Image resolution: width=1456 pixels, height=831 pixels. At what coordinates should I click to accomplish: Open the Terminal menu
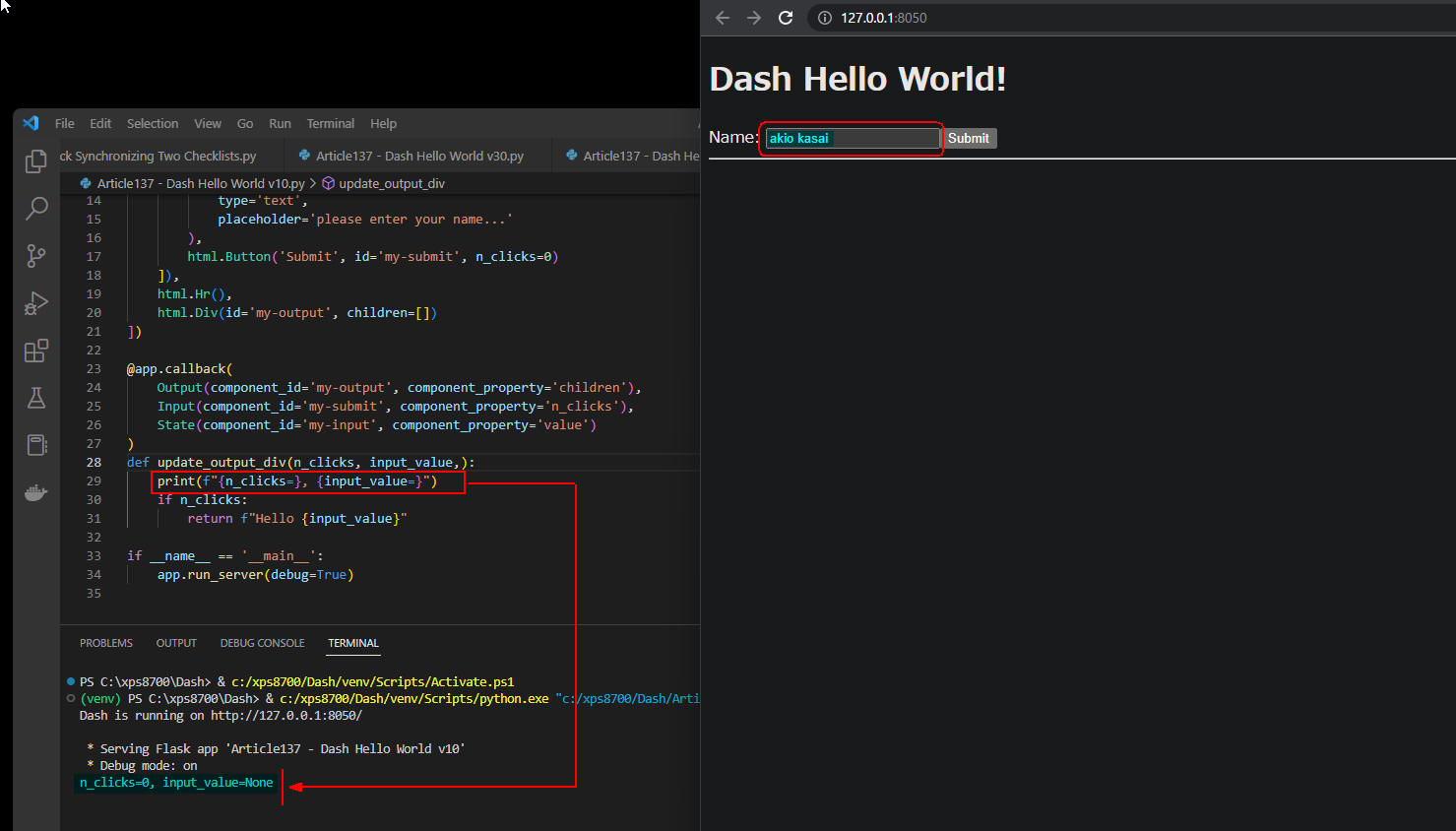pyautogui.click(x=330, y=123)
